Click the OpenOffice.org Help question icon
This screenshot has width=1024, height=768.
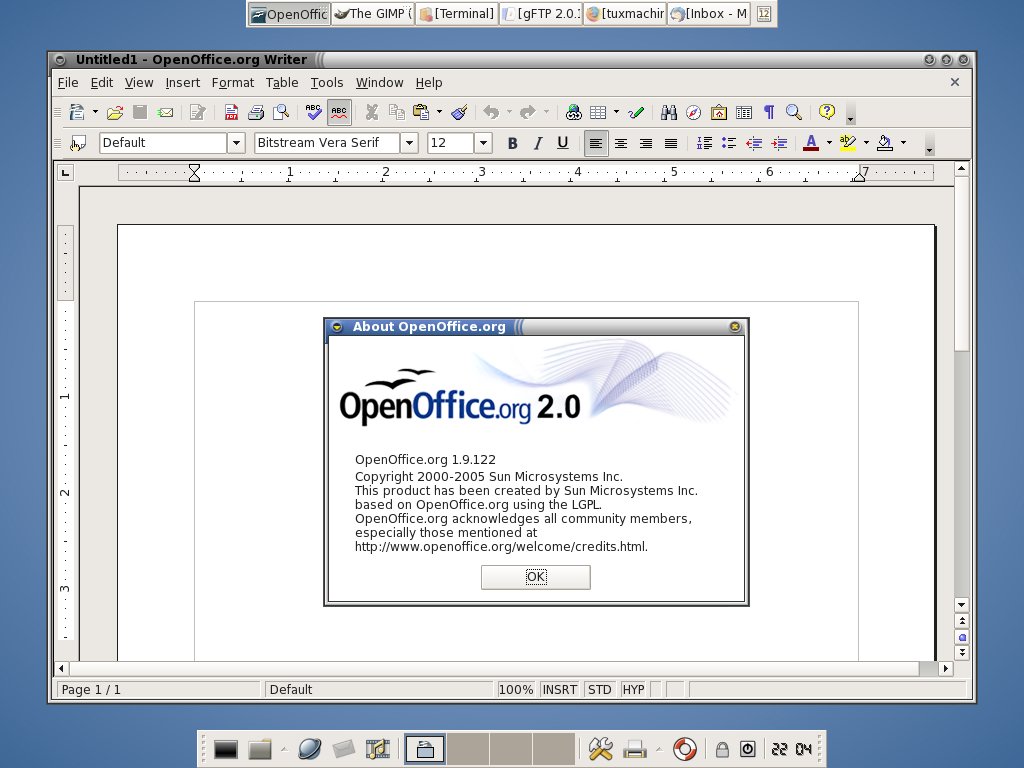click(827, 112)
